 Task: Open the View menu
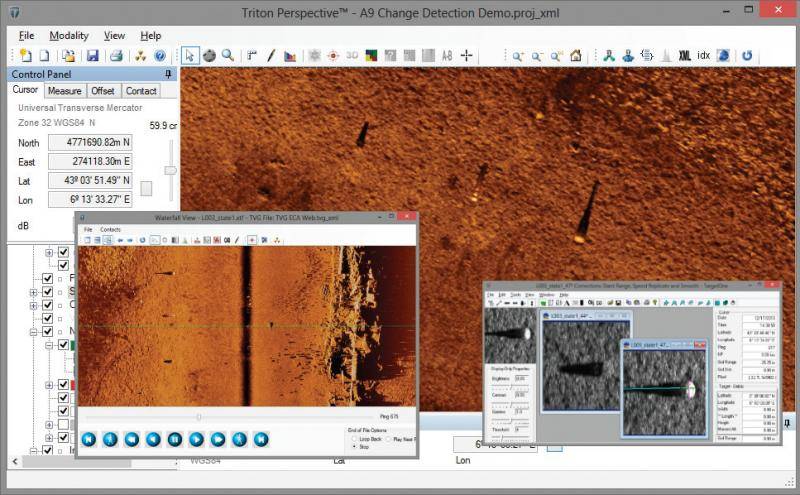[114, 36]
